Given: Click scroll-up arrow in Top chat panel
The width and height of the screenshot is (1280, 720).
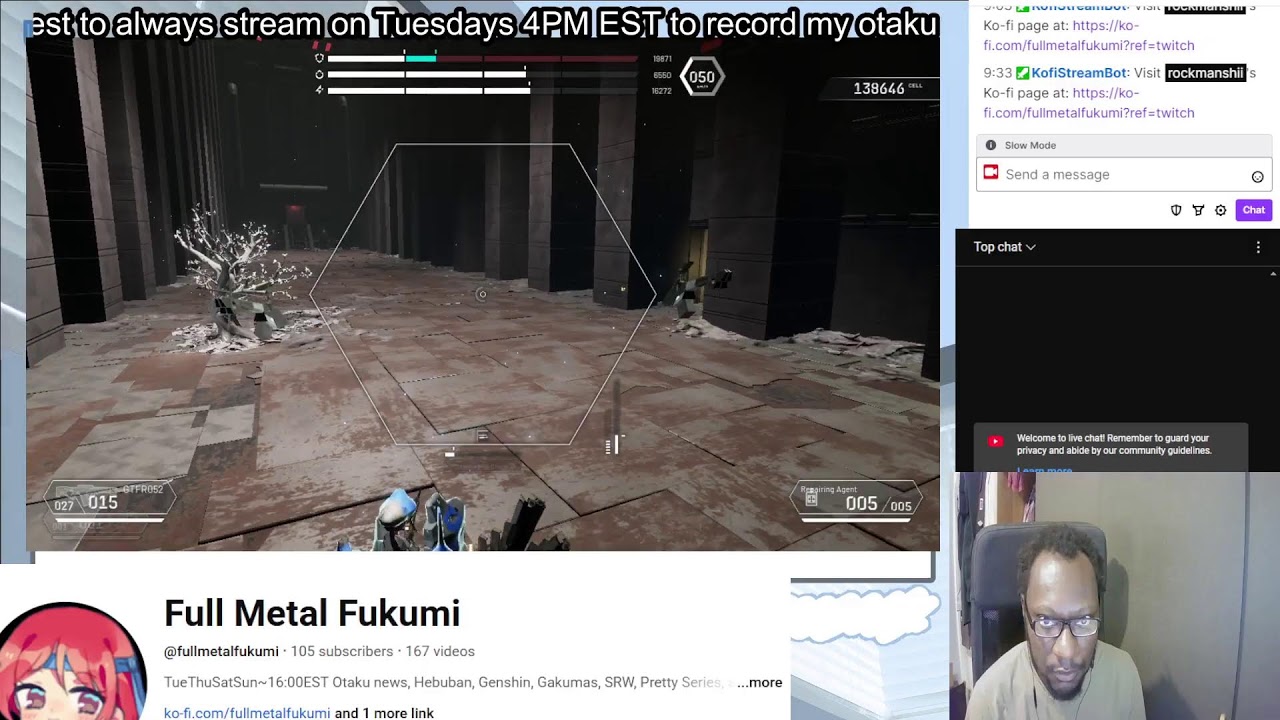Looking at the screenshot, I should click(x=1273, y=273).
